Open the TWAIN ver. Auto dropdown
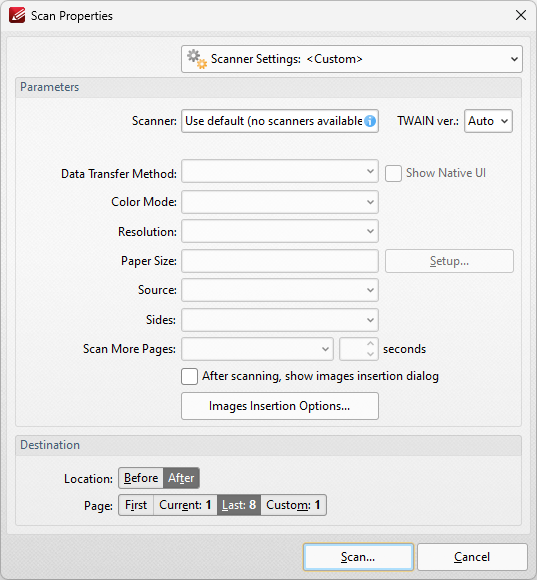Viewport: 537px width, 580px height. 488,121
